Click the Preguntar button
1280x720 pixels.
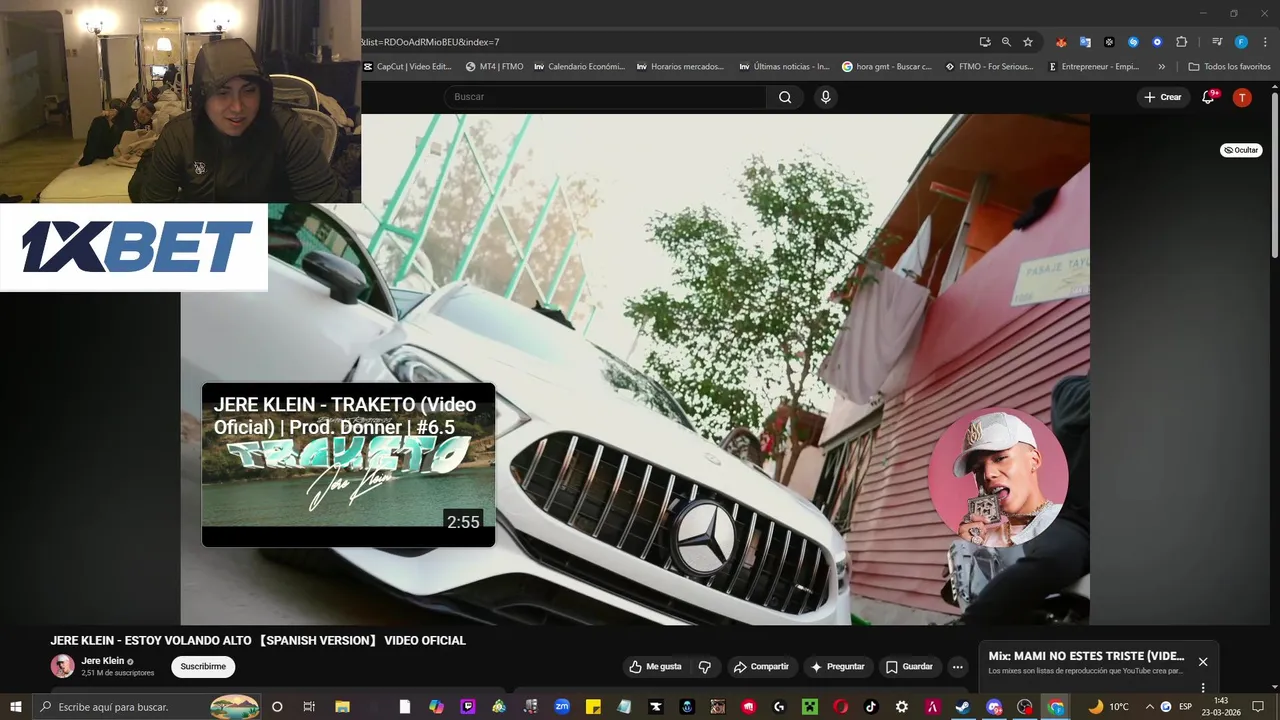point(838,667)
